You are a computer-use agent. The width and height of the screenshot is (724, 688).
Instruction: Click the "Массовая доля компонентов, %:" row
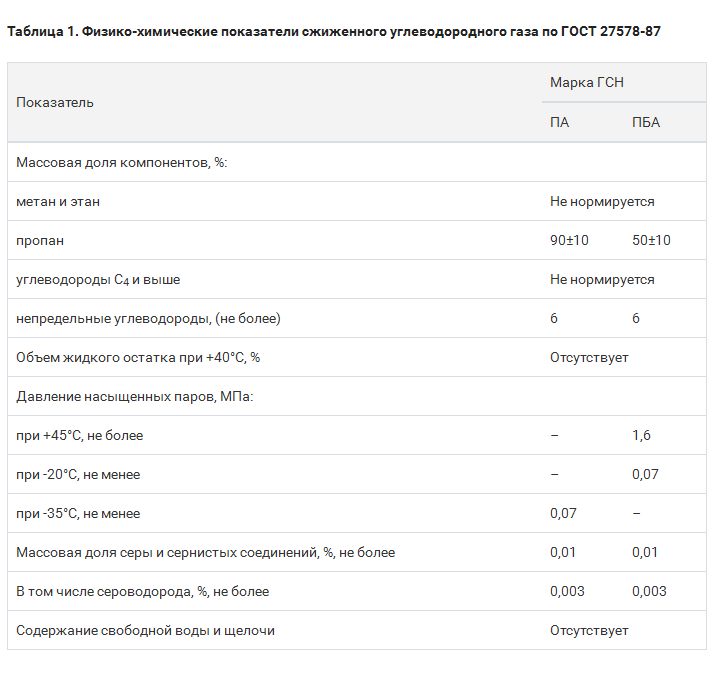pyautogui.click(x=122, y=162)
